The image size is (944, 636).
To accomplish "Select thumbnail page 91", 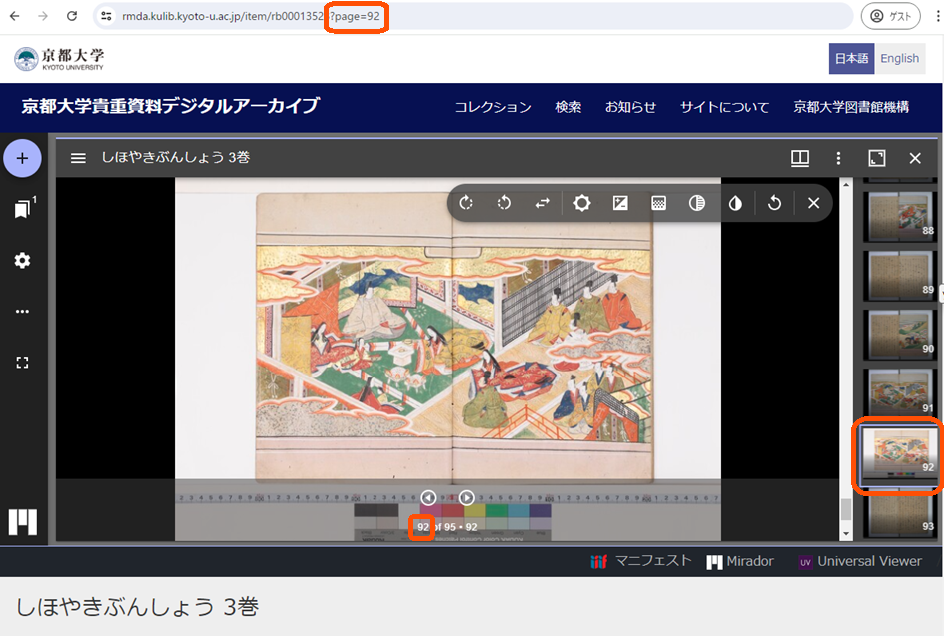I will point(900,393).
